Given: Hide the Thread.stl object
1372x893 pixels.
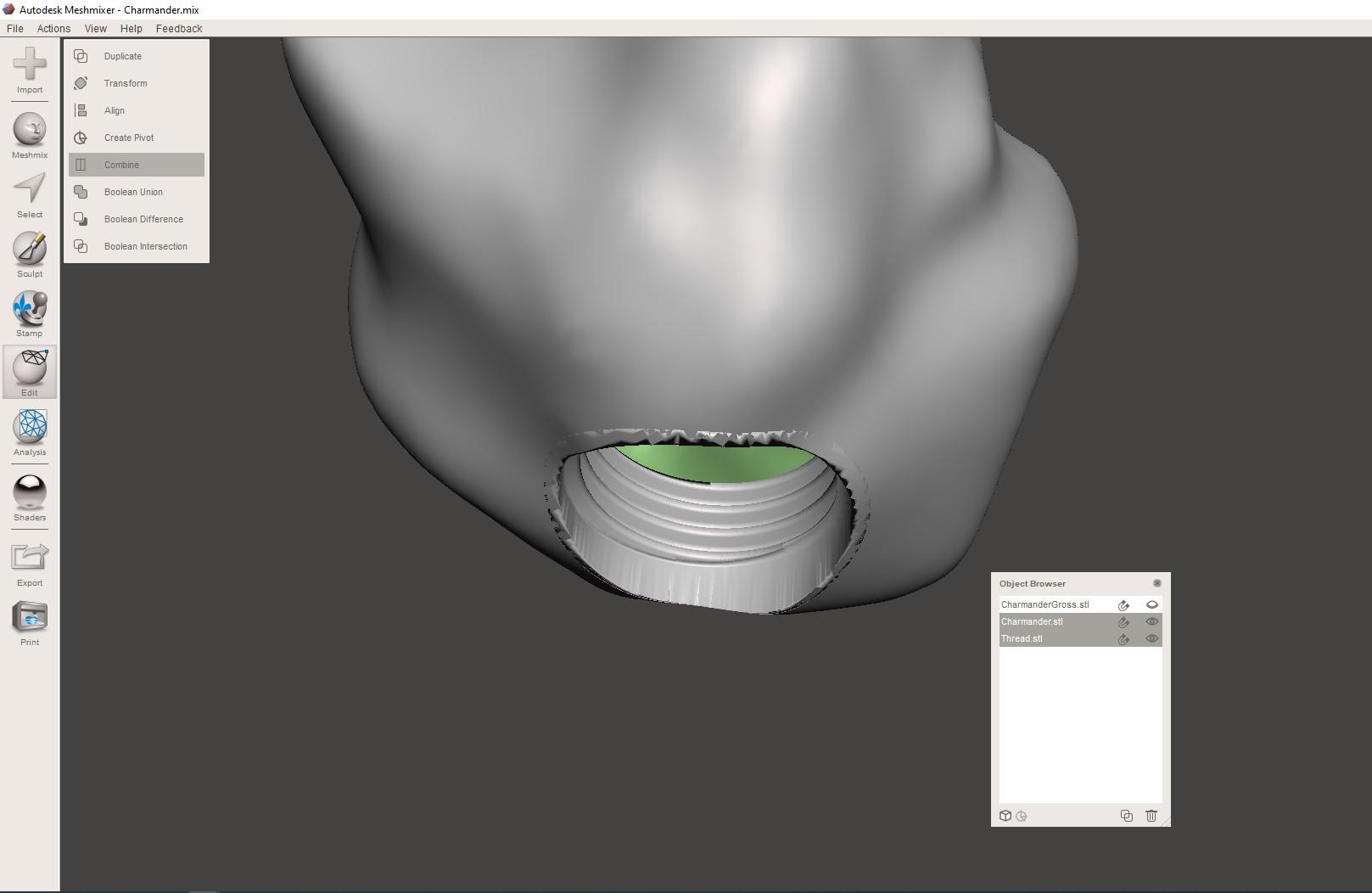Looking at the screenshot, I should [x=1152, y=638].
